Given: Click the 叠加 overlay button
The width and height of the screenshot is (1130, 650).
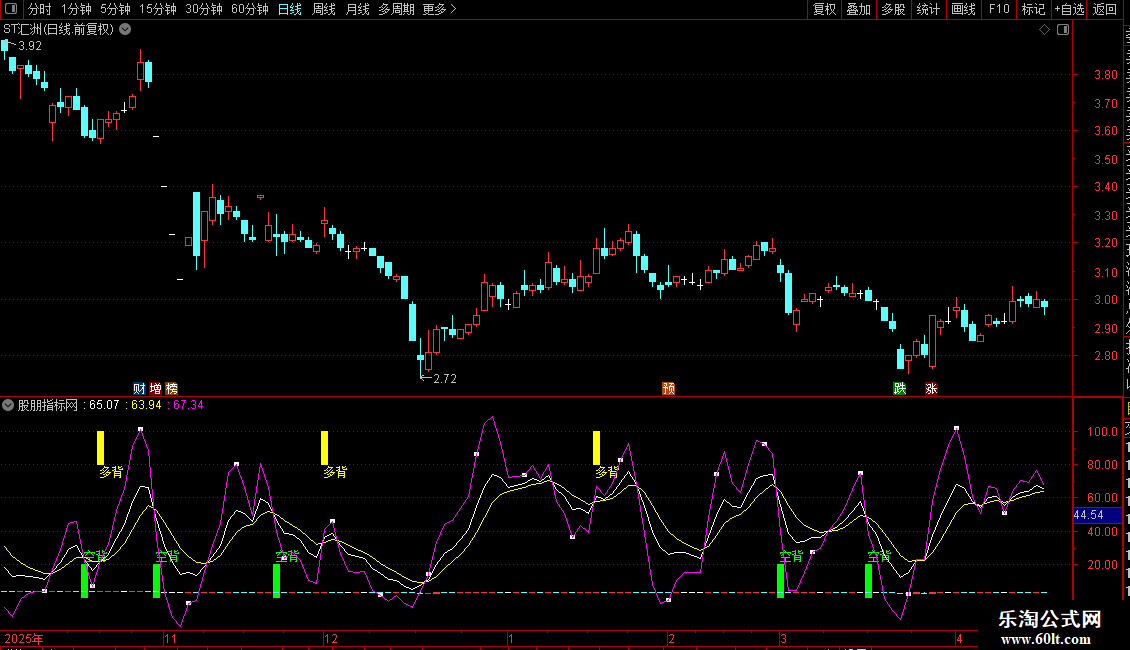Looking at the screenshot, I should (x=858, y=9).
